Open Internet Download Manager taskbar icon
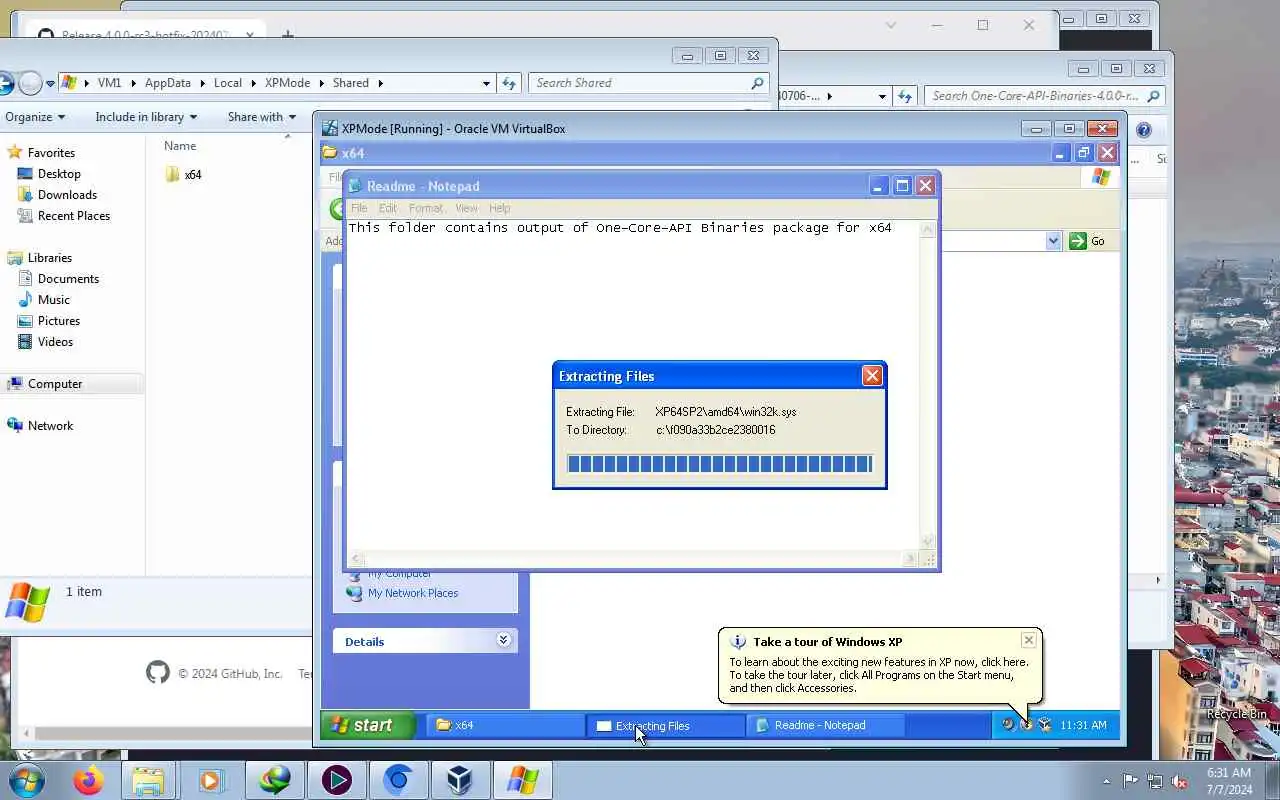This screenshot has width=1280, height=800. click(x=274, y=780)
